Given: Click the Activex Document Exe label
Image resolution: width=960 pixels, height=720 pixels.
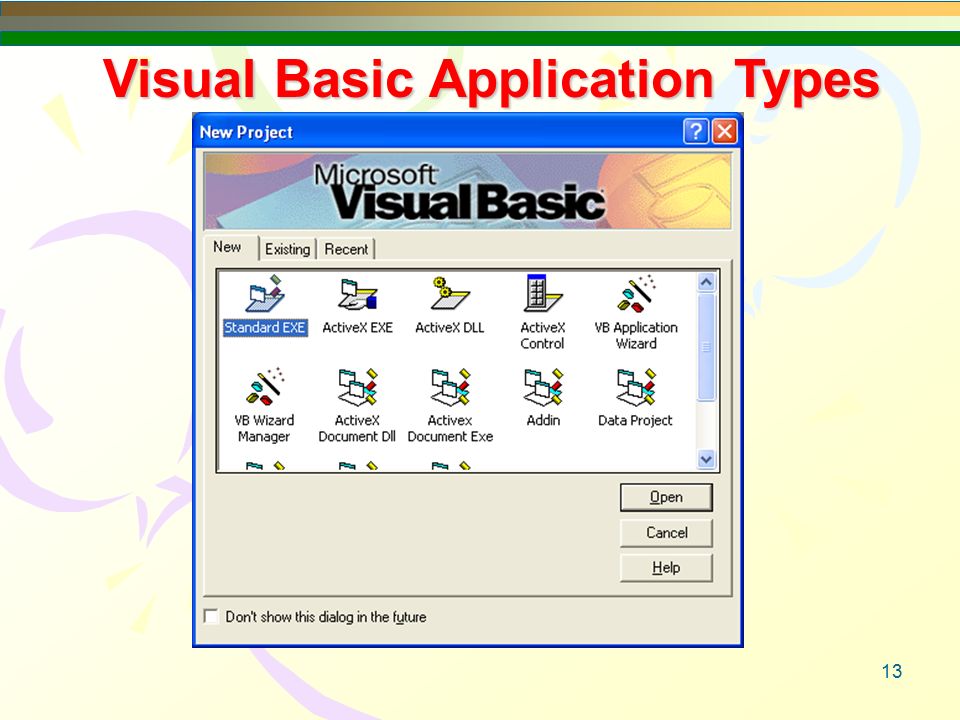Looking at the screenshot, I should tap(450, 429).
